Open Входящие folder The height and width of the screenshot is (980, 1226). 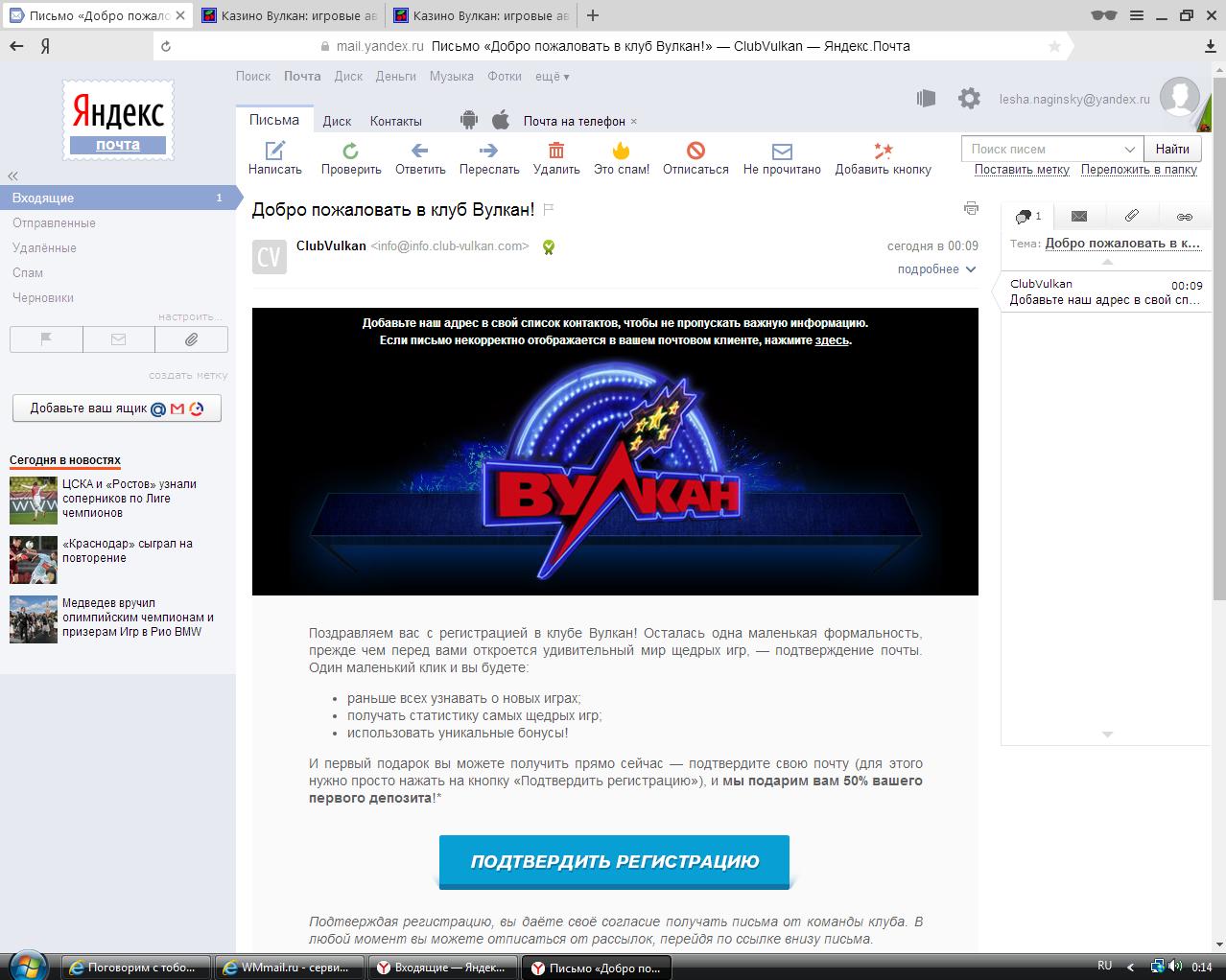point(118,198)
